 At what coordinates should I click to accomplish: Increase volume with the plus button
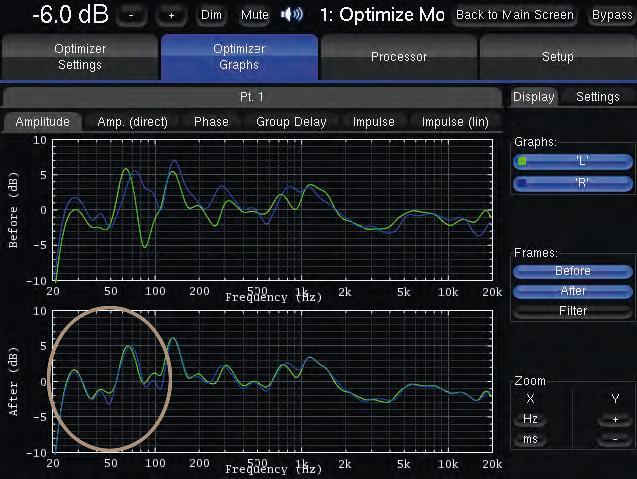[171, 16]
